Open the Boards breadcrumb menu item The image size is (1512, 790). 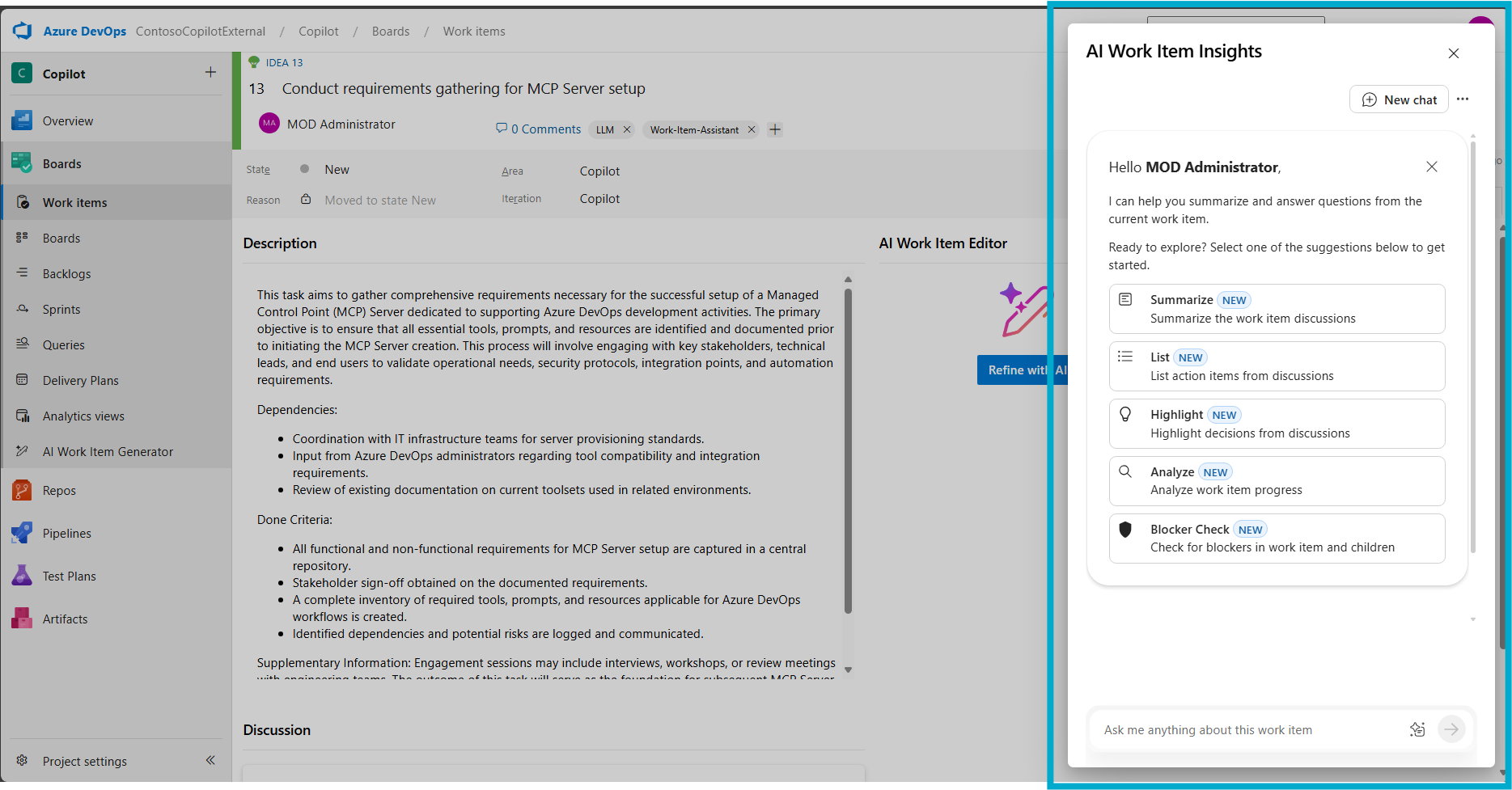pos(390,31)
